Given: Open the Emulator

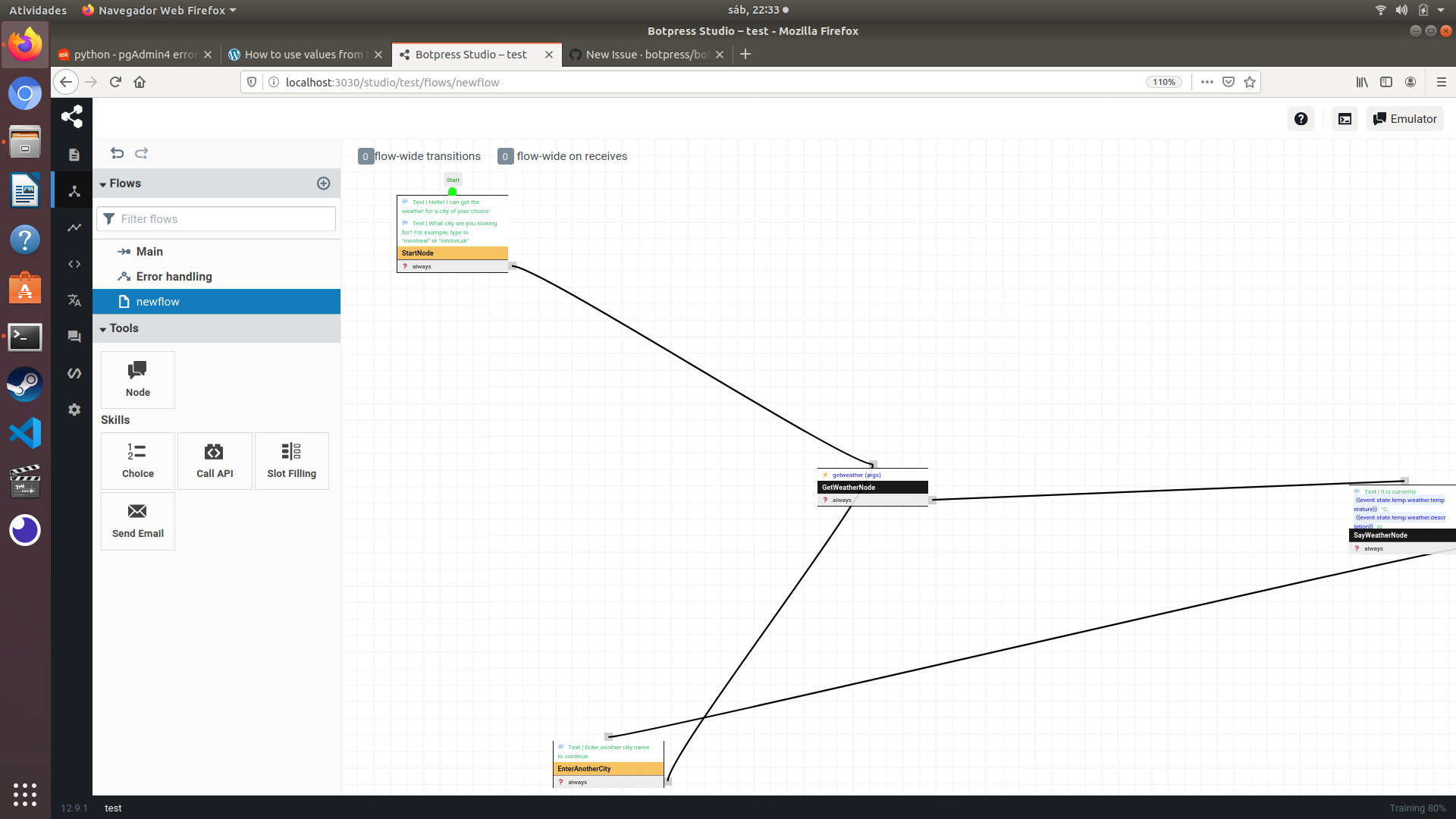Looking at the screenshot, I should pyautogui.click(x=1404, y=118).
